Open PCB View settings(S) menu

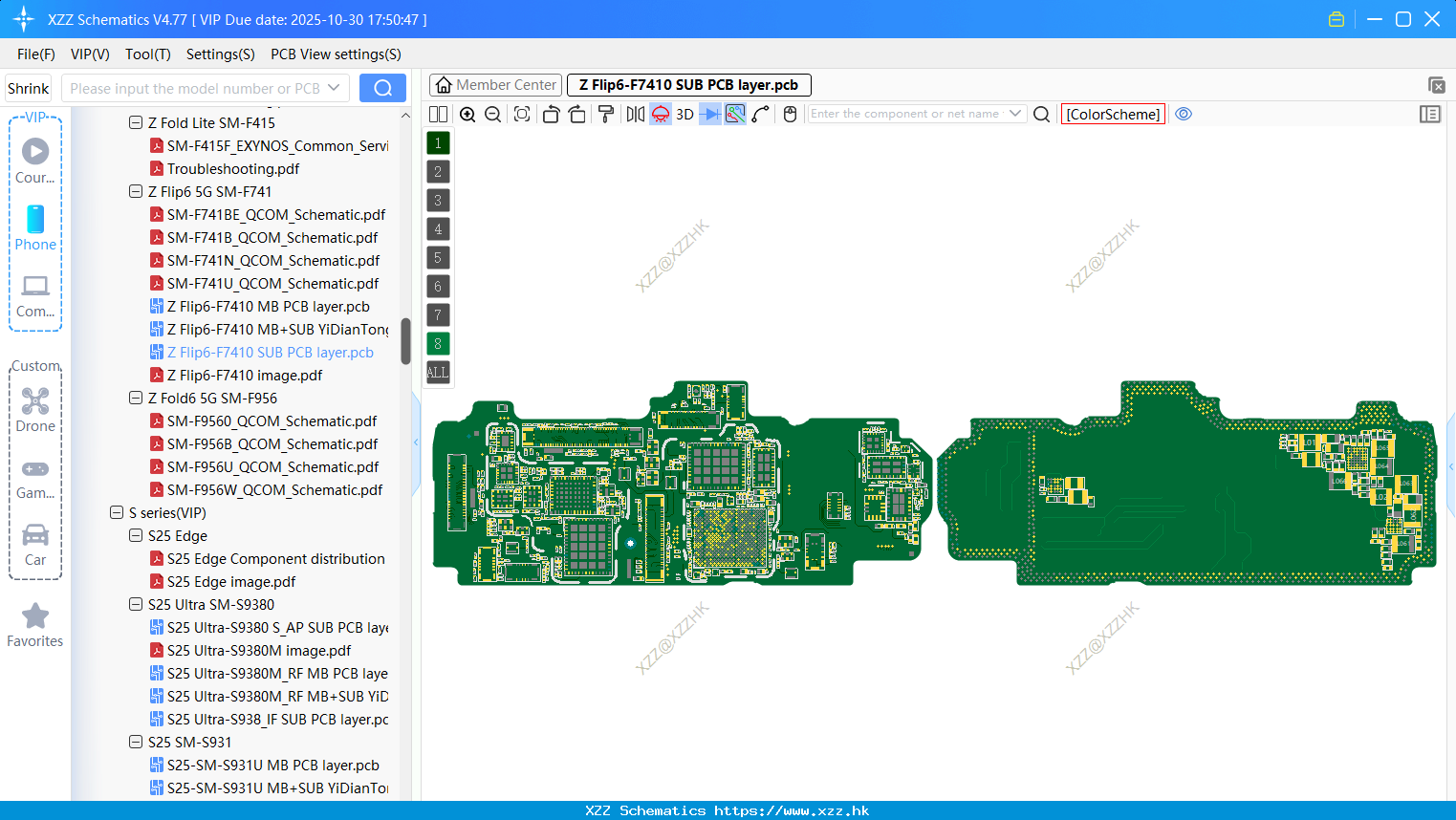pyautogui.click(x=336, y=54)
